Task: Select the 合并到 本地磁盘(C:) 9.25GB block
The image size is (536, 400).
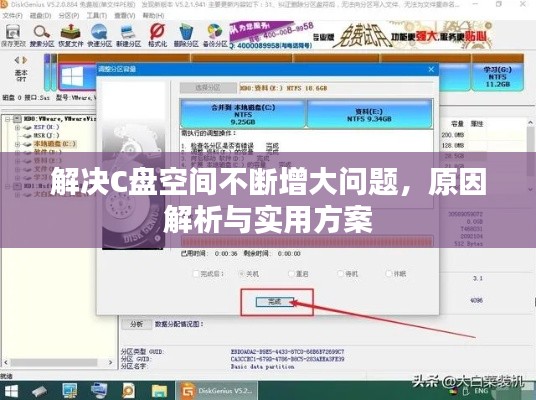Action: [x=243, y=114]
